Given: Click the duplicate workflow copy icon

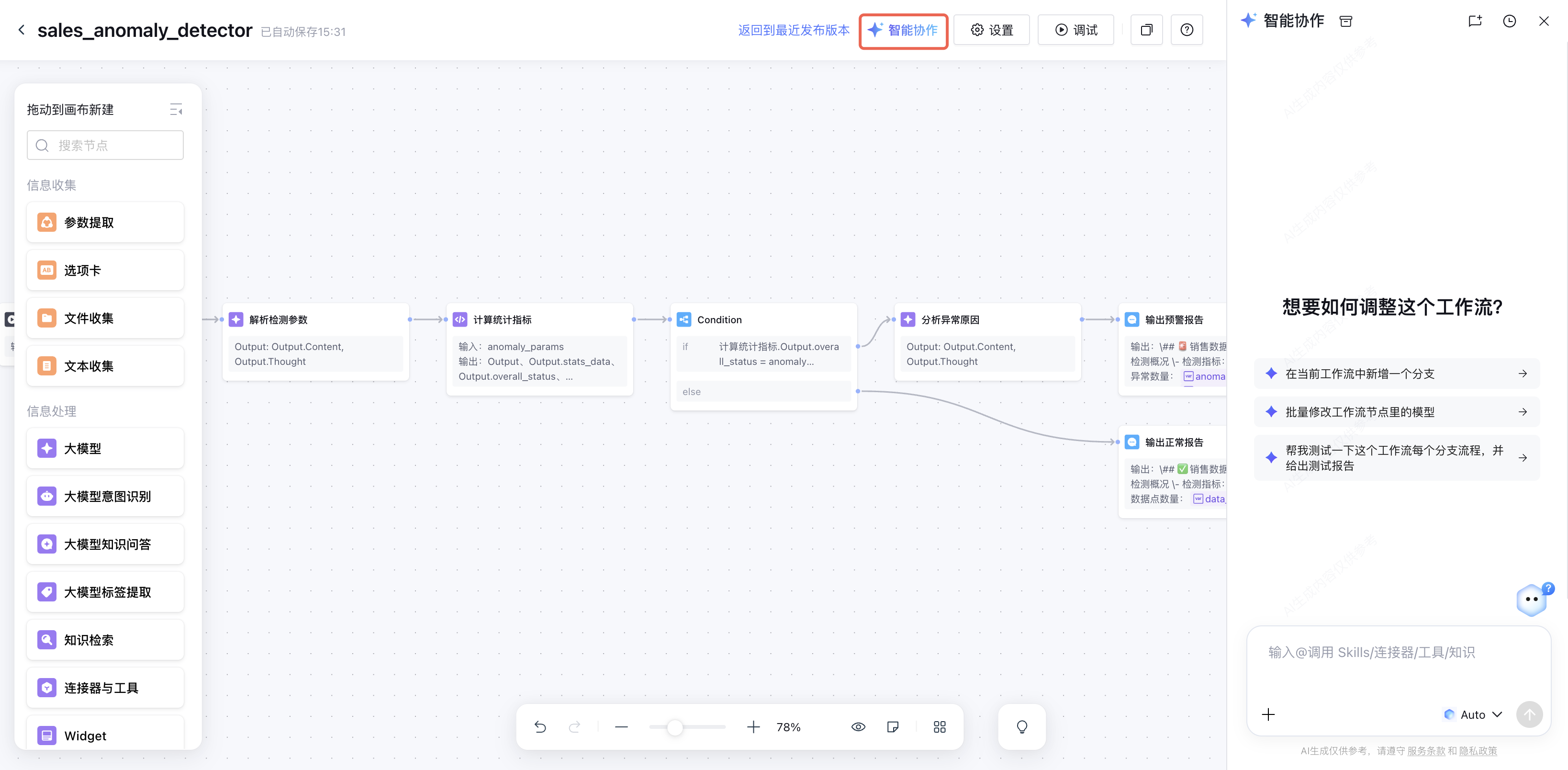Looking at the screenshot, I should tap(1146, 30).
